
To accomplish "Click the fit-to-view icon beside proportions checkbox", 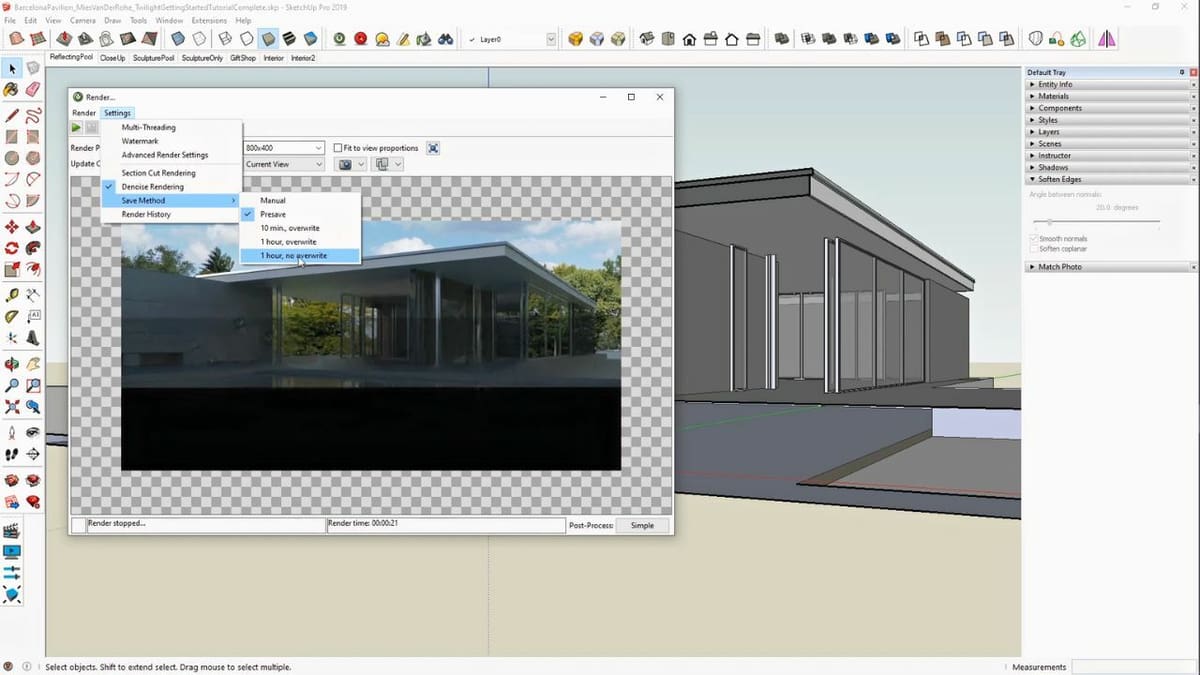I will click(433, 148).
